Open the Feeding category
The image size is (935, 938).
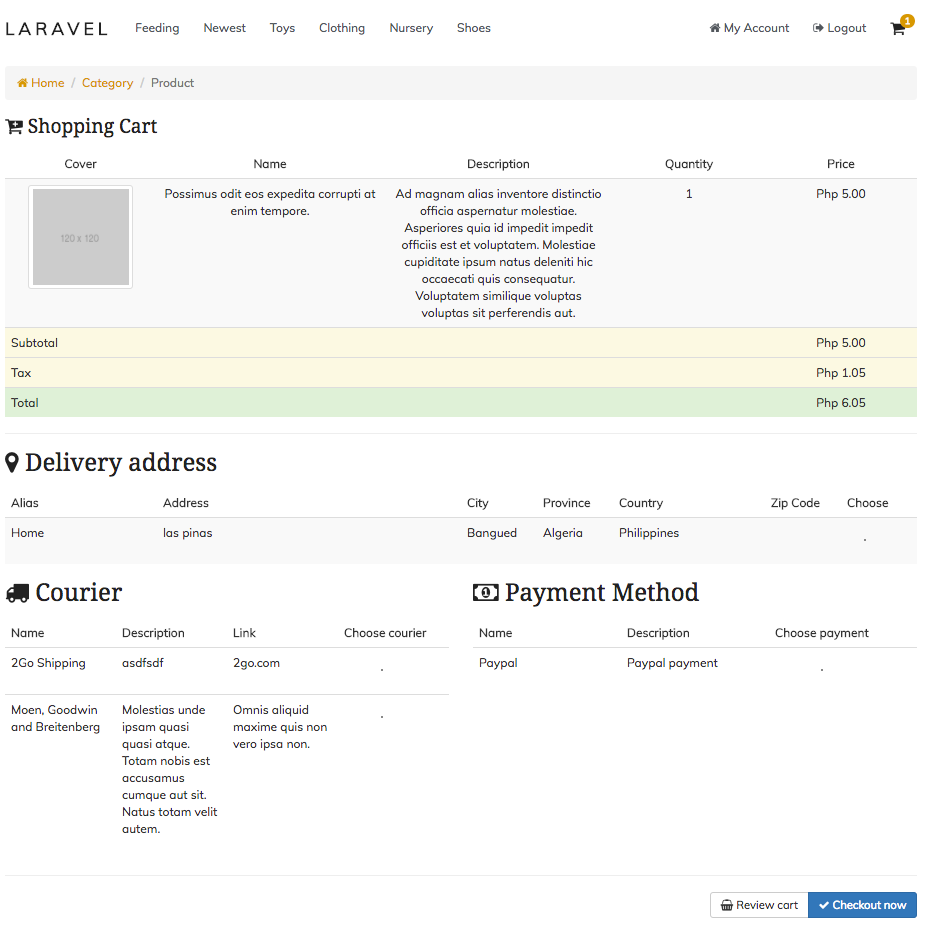click(x=157, y=28)
